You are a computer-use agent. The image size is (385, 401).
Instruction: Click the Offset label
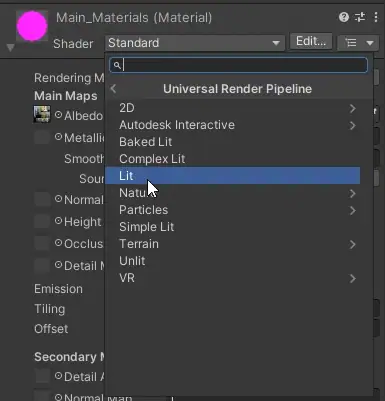[51, 329]
